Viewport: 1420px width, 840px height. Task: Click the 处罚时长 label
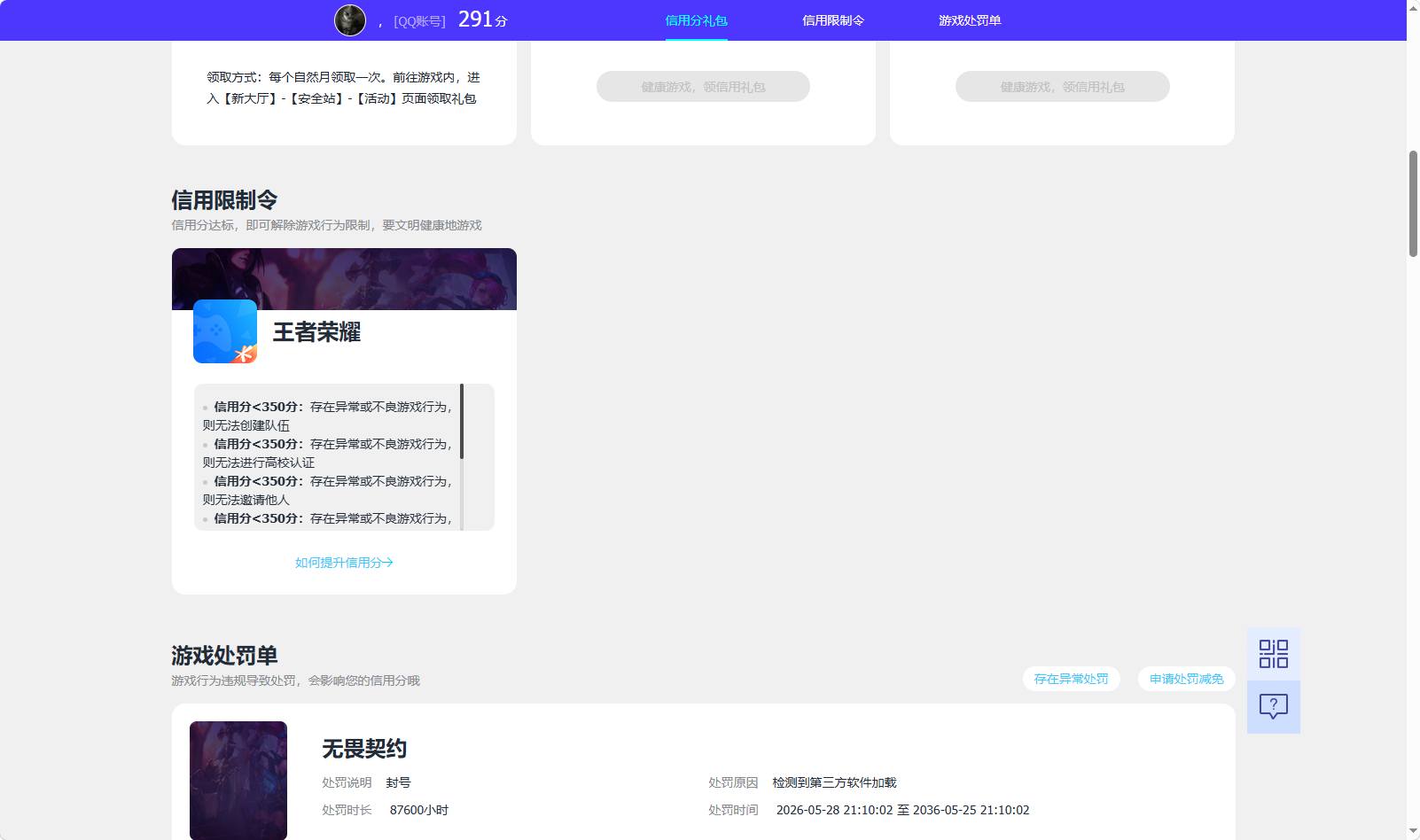(x=347, y=810)
